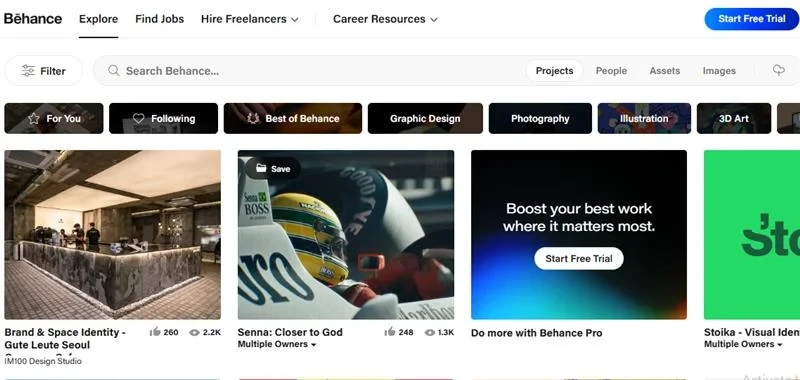Expand the Hire Freelancers dropdown
800x380 pixels.
(x=249, y=19)
